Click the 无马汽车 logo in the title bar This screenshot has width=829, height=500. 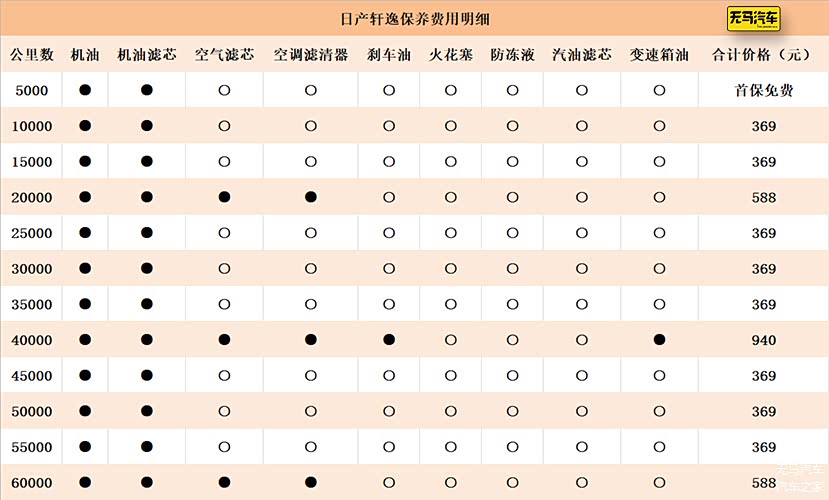tap(754, 19)
